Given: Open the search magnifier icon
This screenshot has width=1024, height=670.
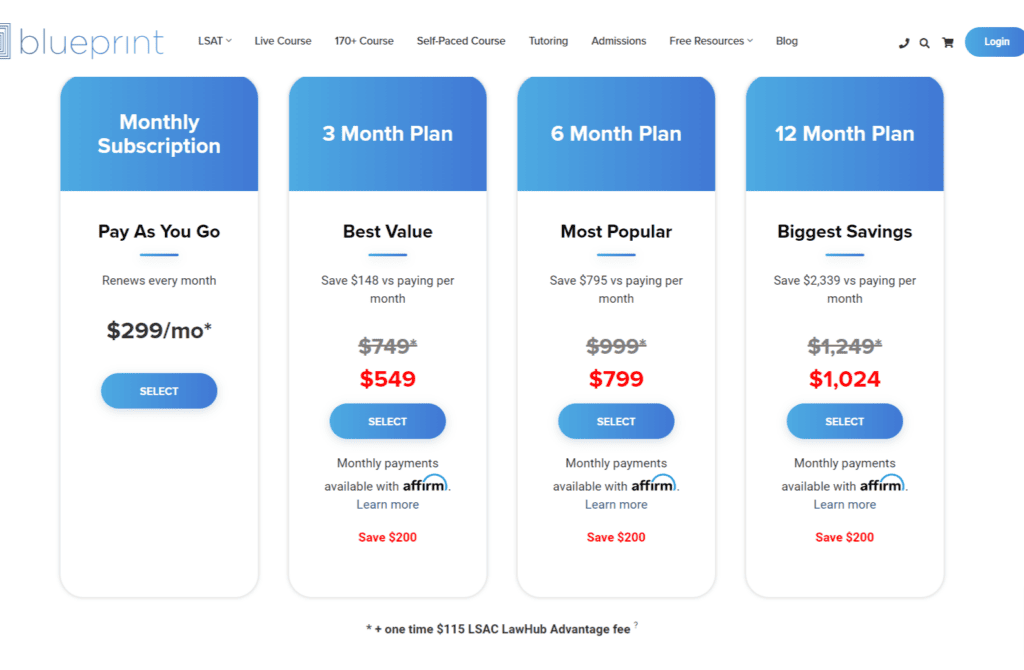Looking at the screenshot, I should pyautogui.click(x=924, y=43).
